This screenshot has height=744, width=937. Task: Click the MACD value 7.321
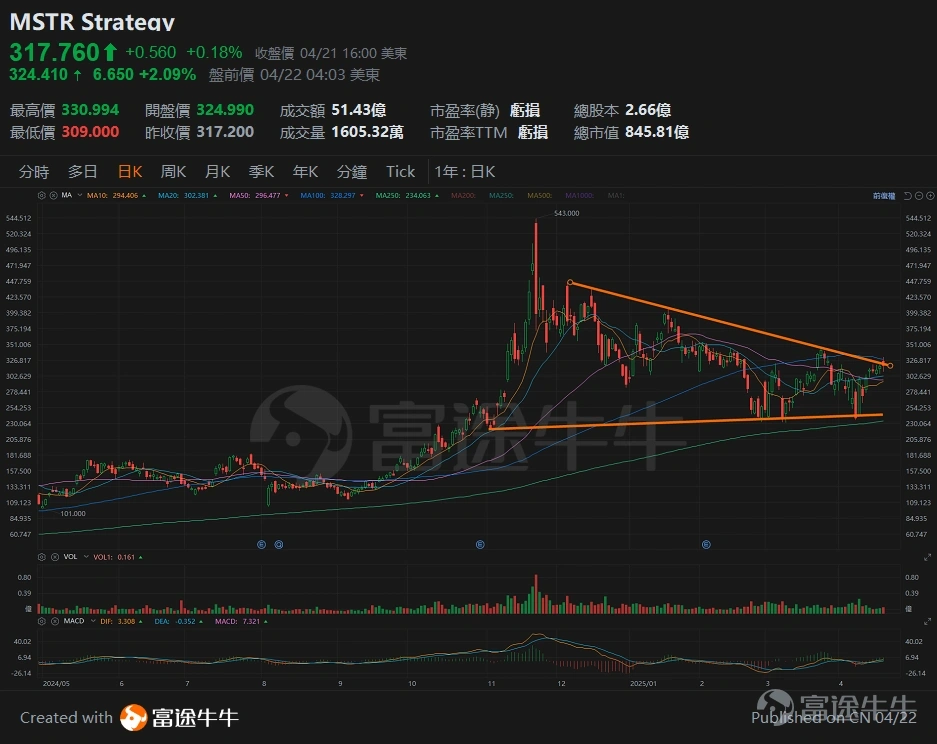(251, 621)
